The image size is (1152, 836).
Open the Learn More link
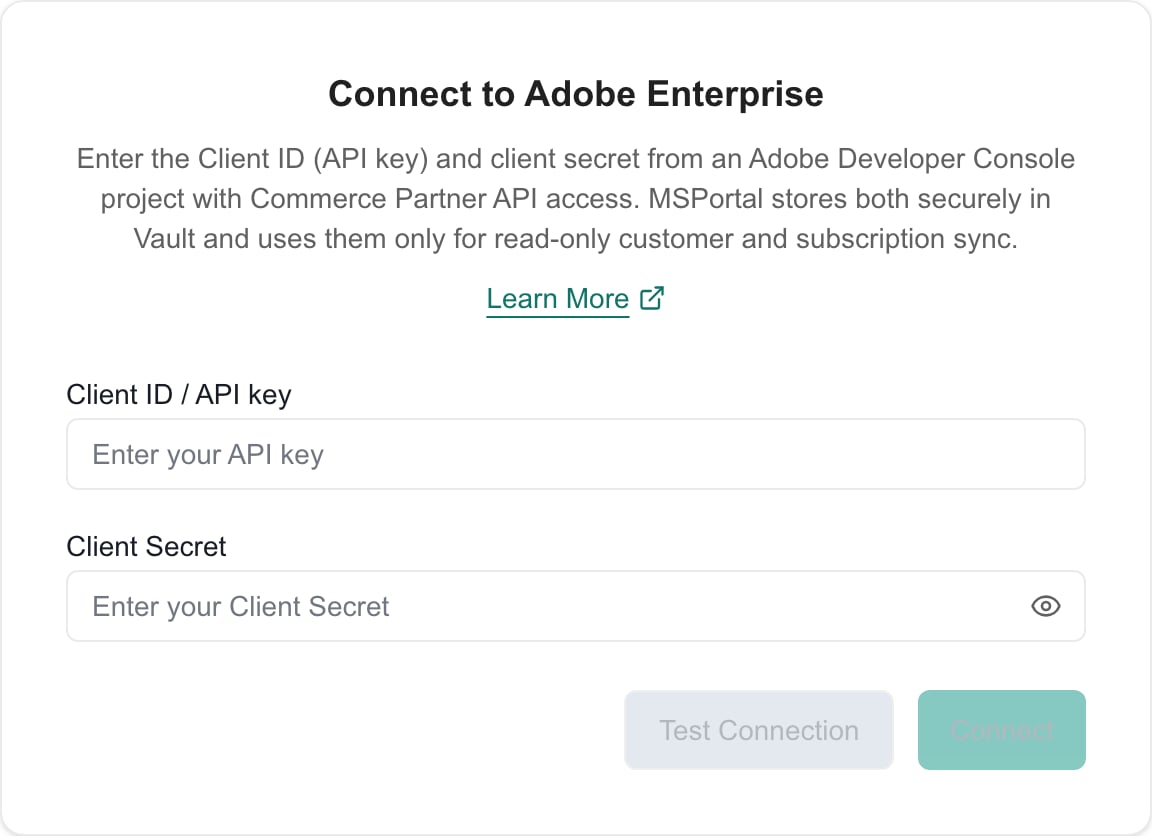click(x=558, y=299)
